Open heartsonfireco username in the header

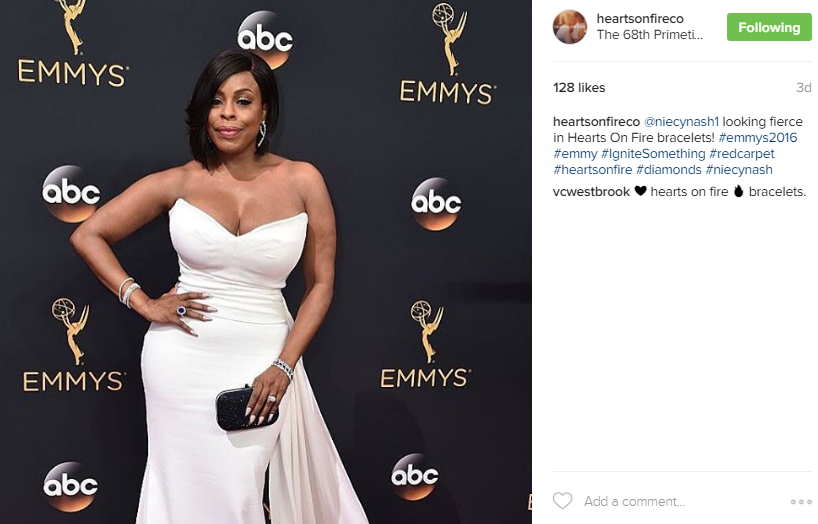pos(640,19)
